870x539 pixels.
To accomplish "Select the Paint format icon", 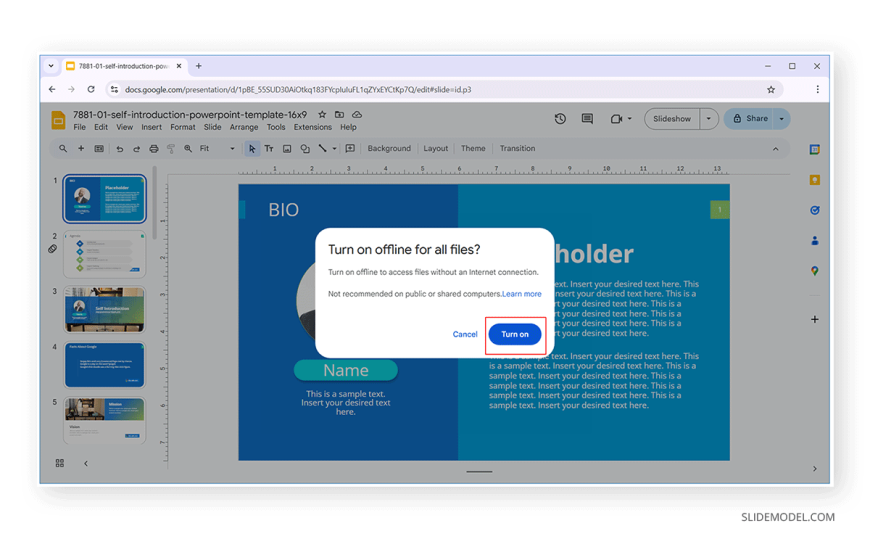I will 171,149.
